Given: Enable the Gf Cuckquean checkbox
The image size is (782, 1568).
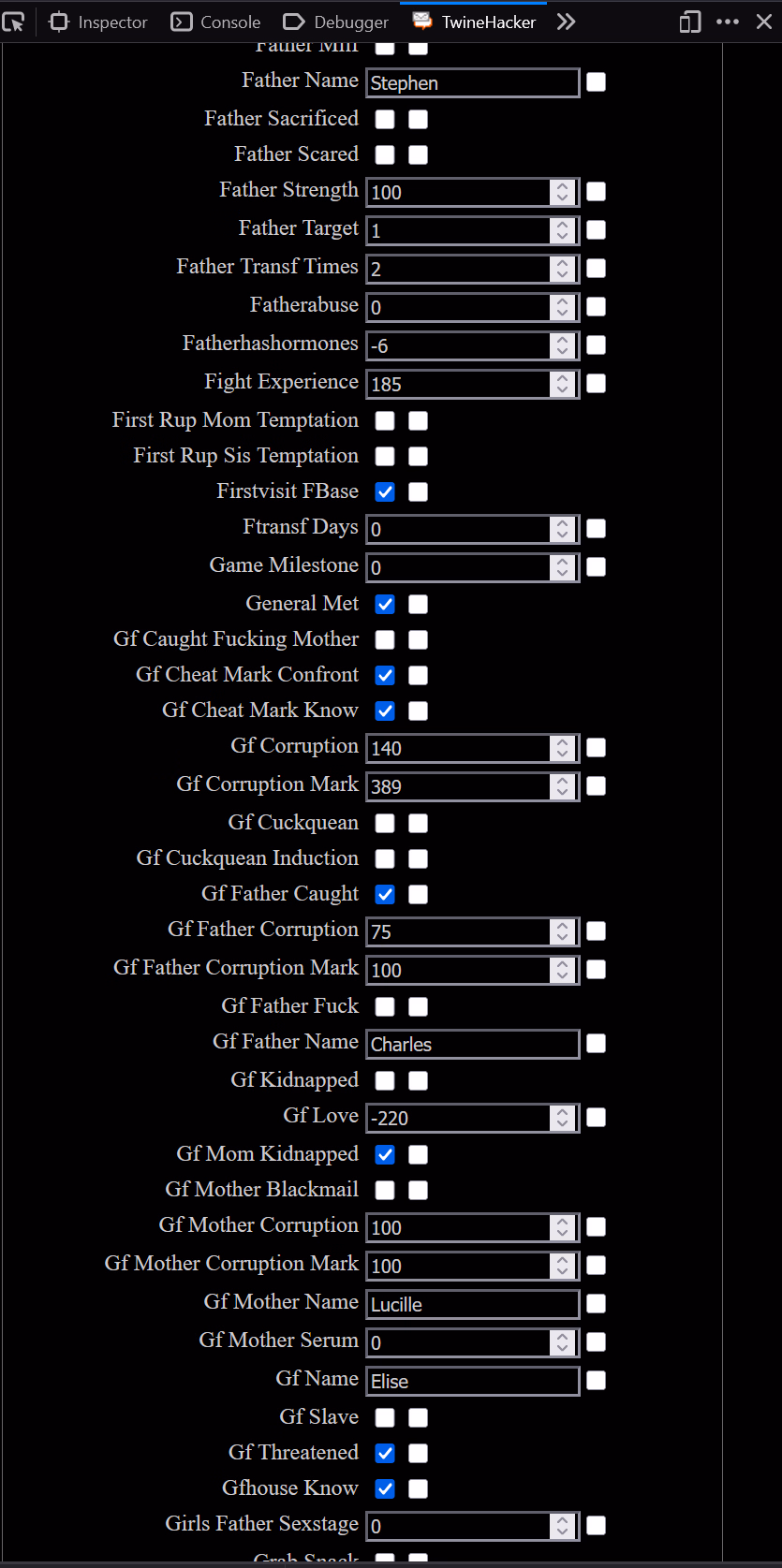Looking at the screenshot, I should tap(385, 823).
